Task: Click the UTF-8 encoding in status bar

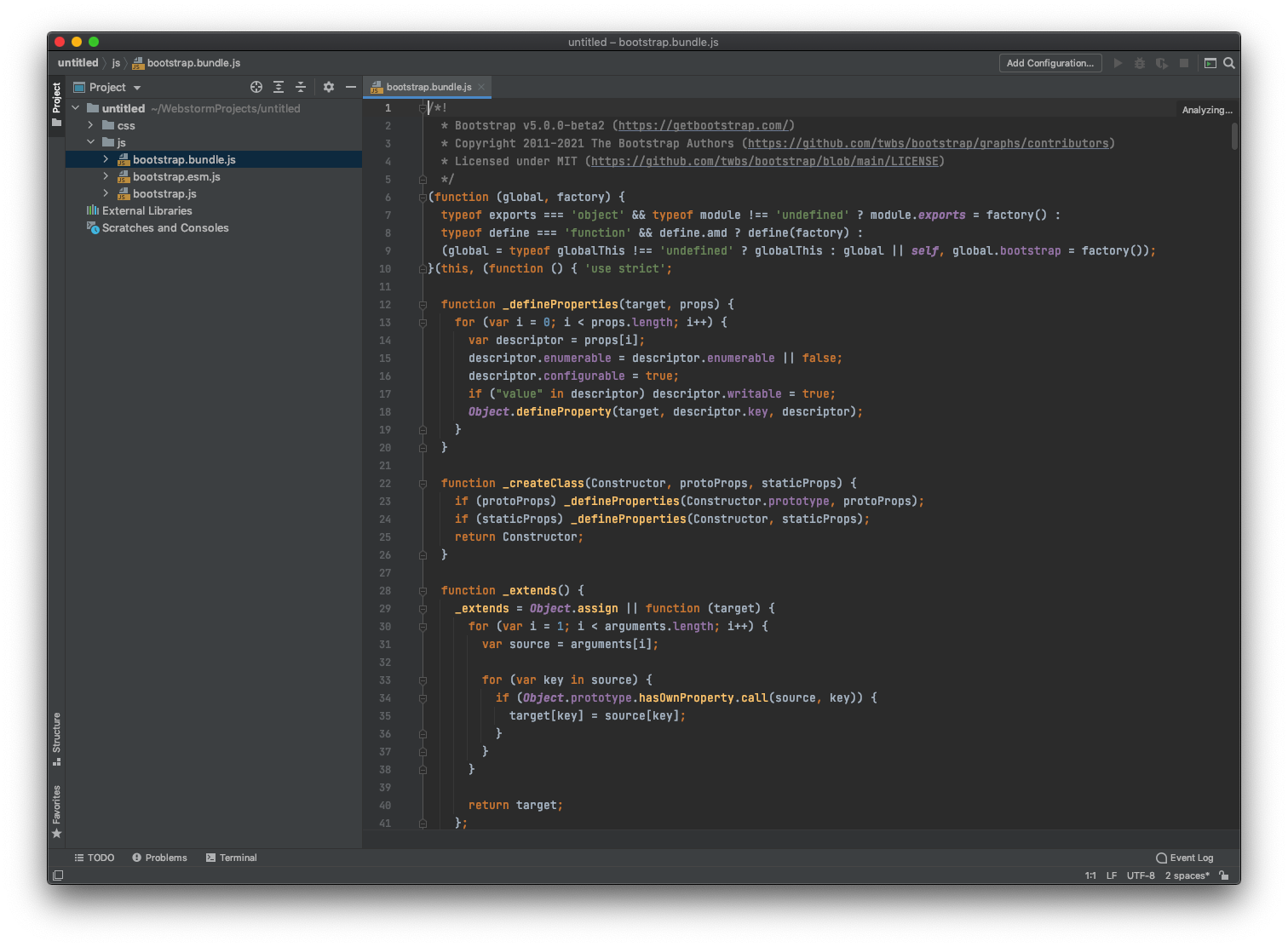Action: pos(1141,875)
